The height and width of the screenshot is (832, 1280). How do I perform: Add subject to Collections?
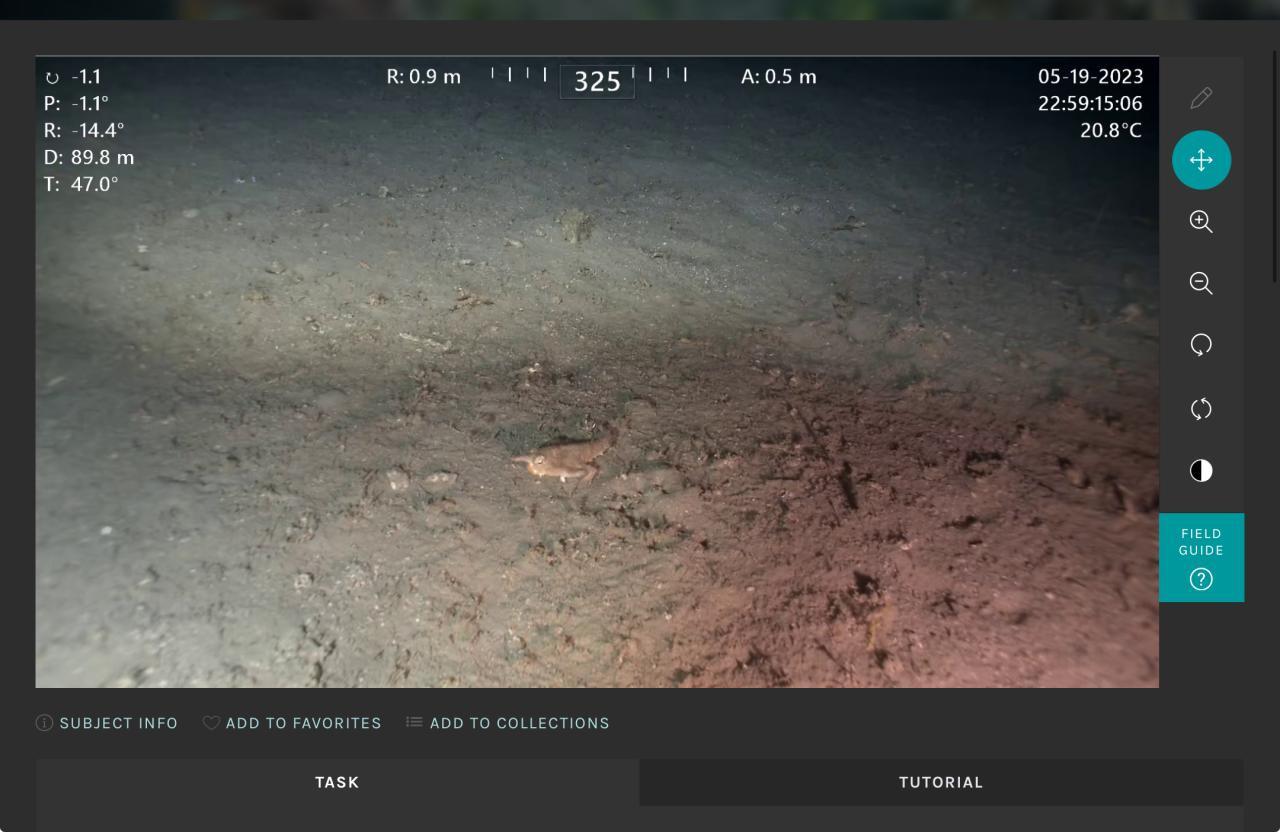(508, 723)
